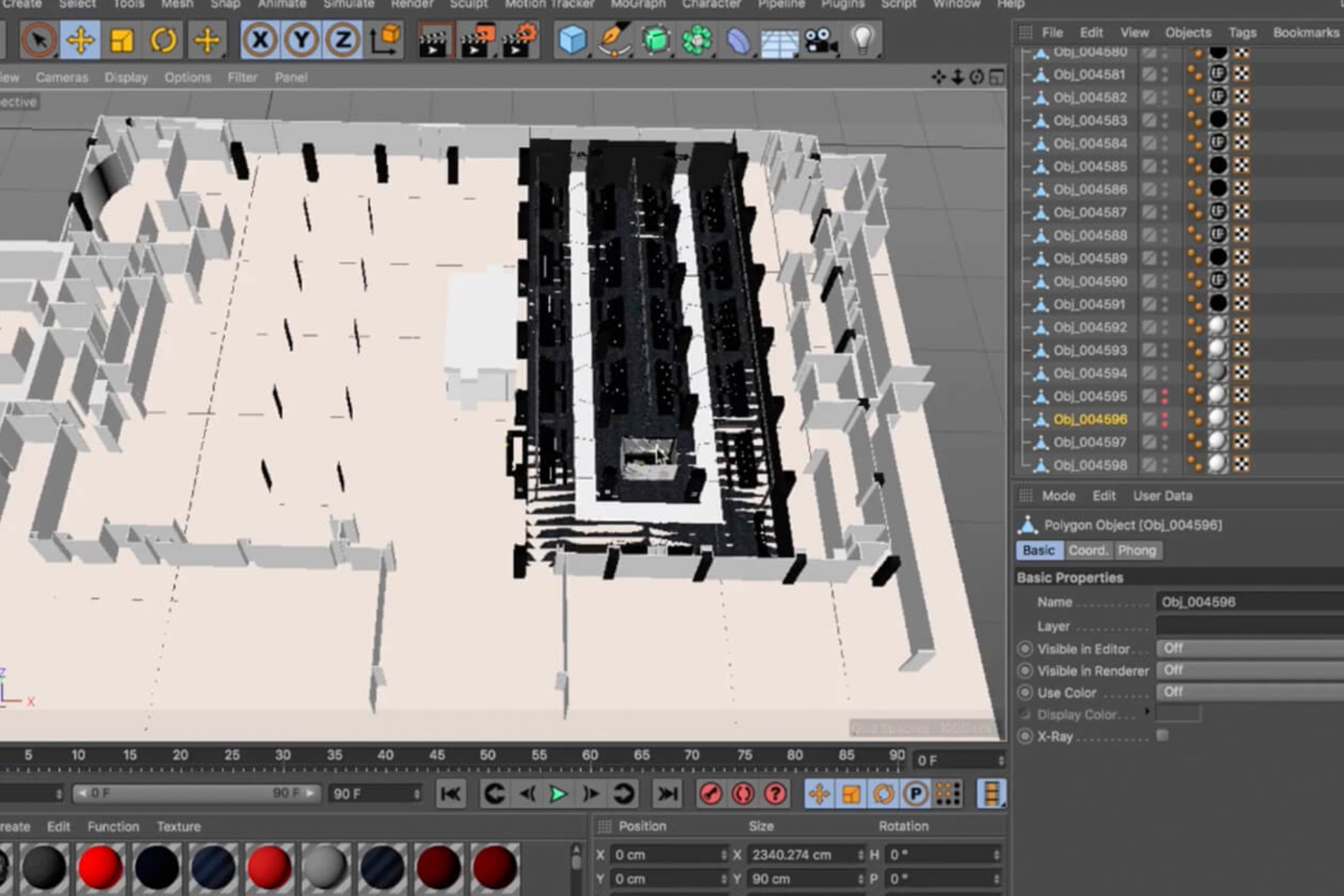Click the grey material swatch

coord(325,867)
